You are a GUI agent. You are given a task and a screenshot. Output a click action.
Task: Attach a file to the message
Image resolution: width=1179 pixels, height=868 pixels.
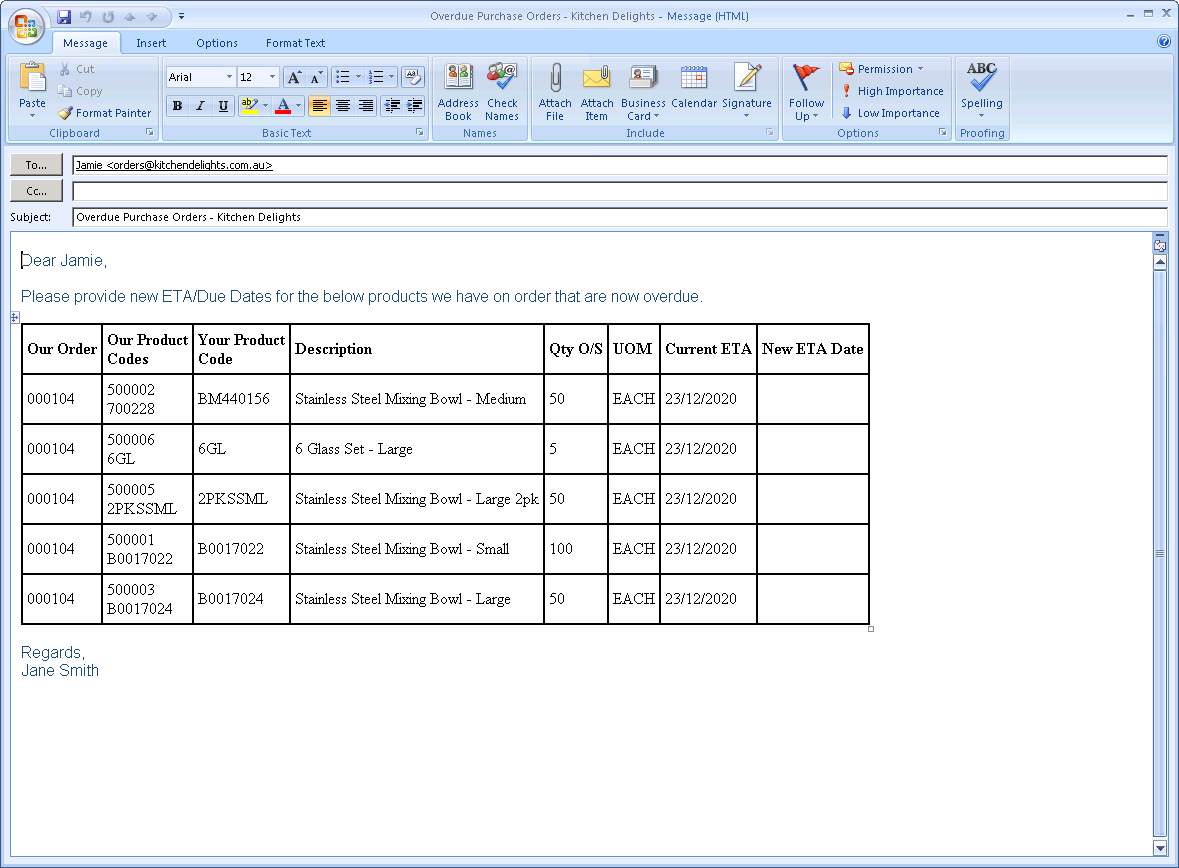554,90
